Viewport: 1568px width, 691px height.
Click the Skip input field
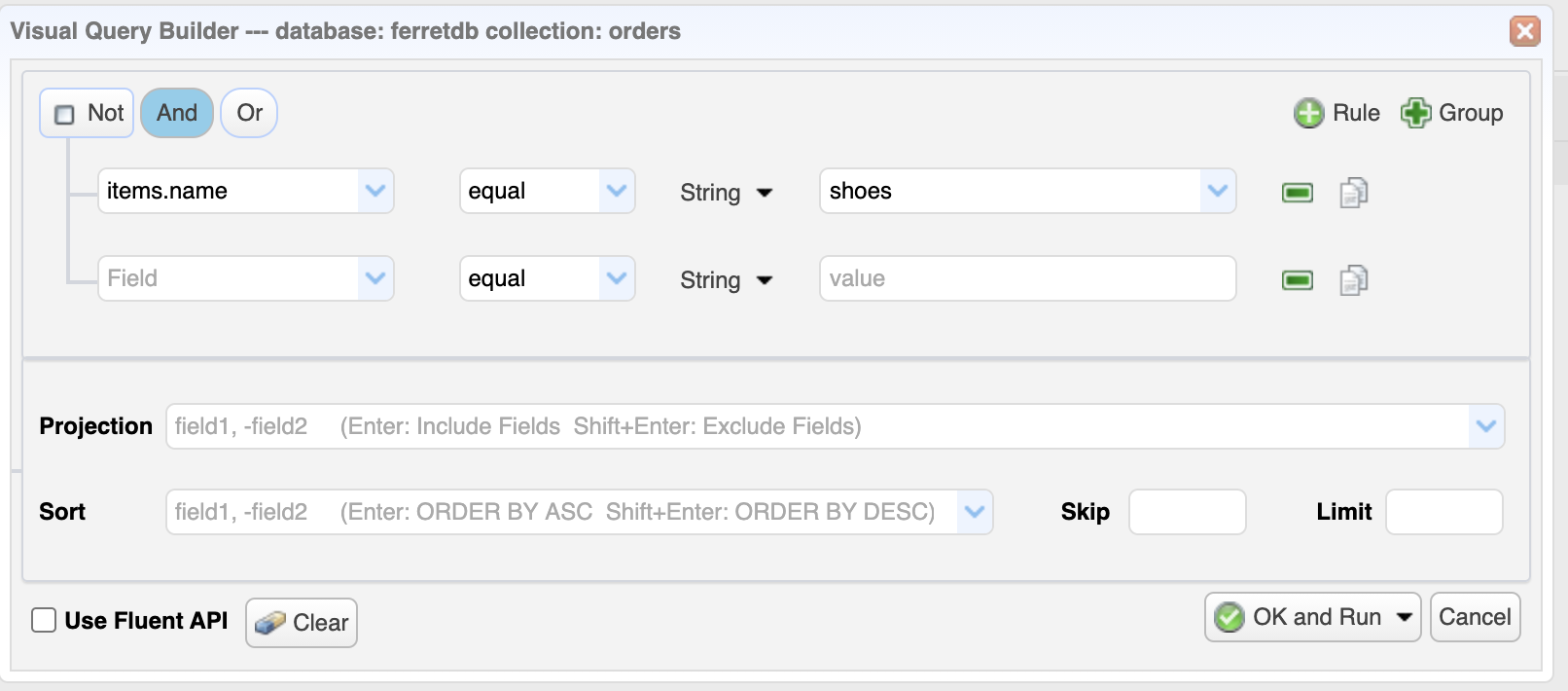[1187, 511]
